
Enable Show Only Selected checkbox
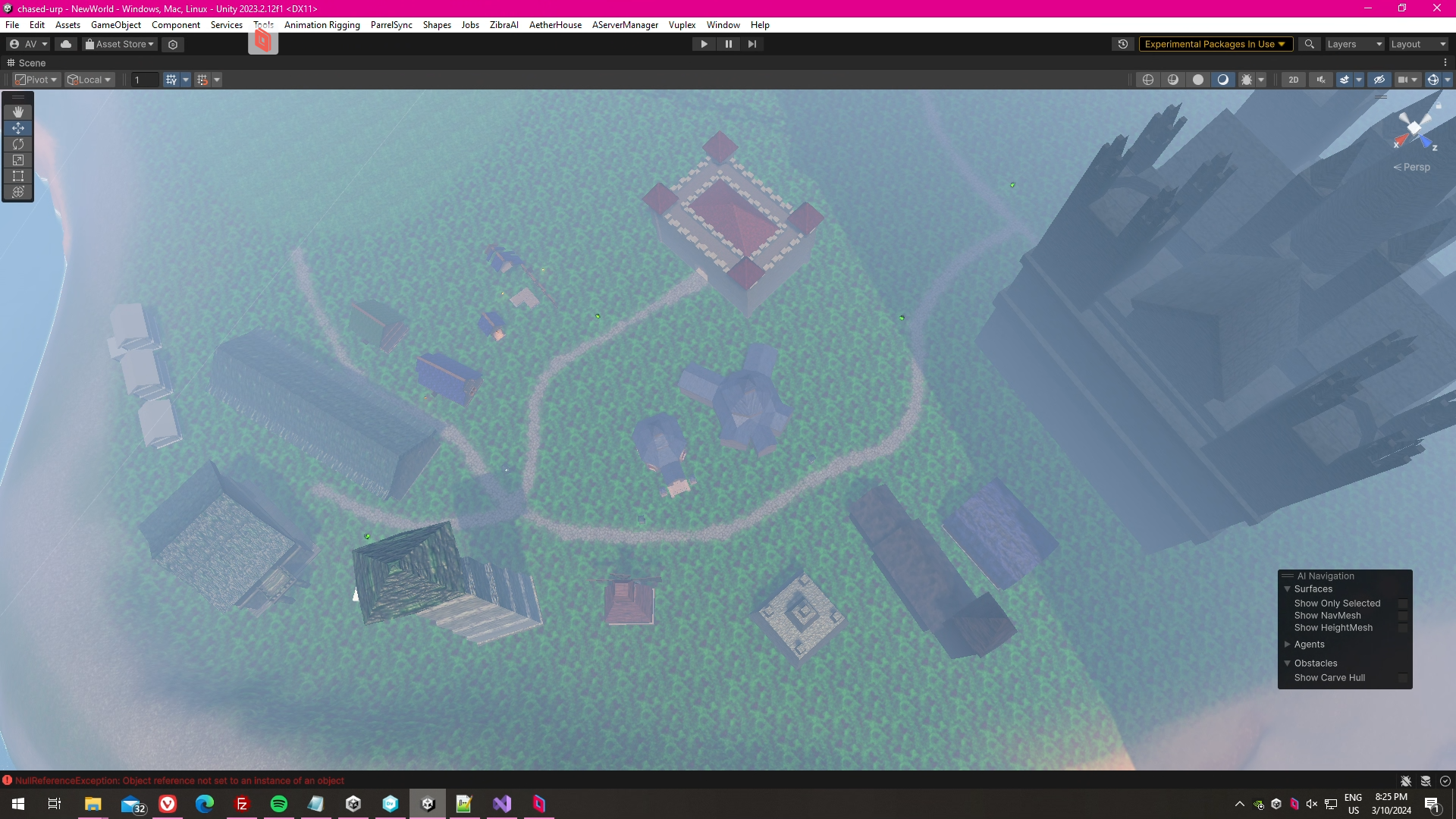coord(1403,604)
